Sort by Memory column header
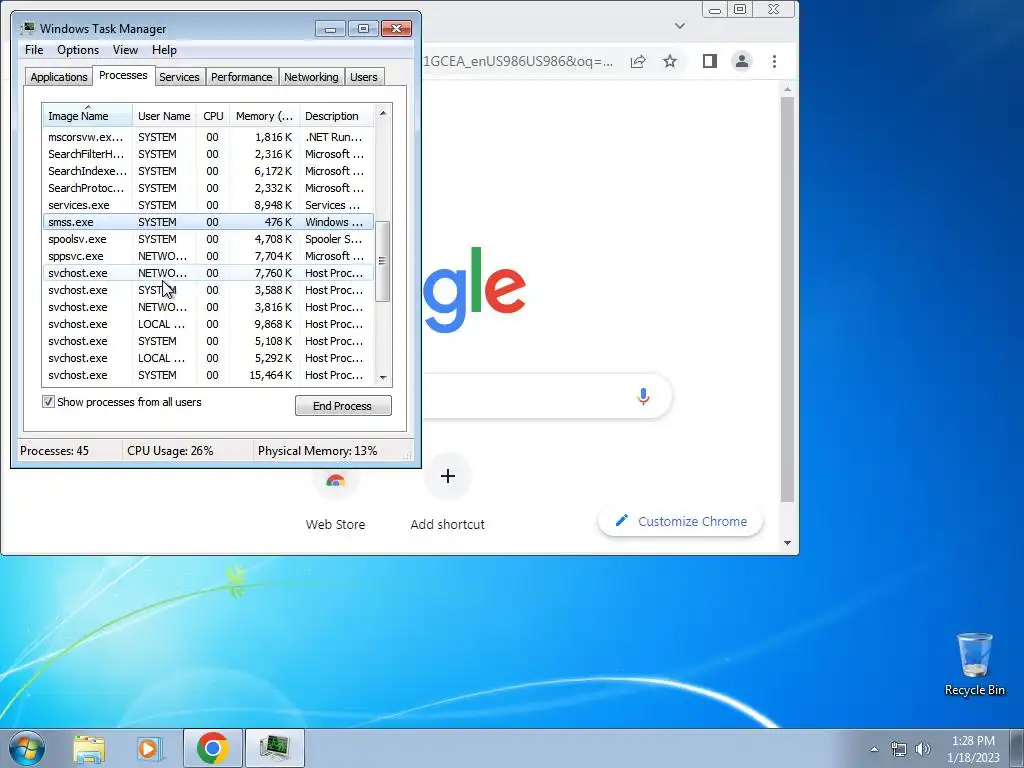The image size is (1024, 768). point(264,116)
